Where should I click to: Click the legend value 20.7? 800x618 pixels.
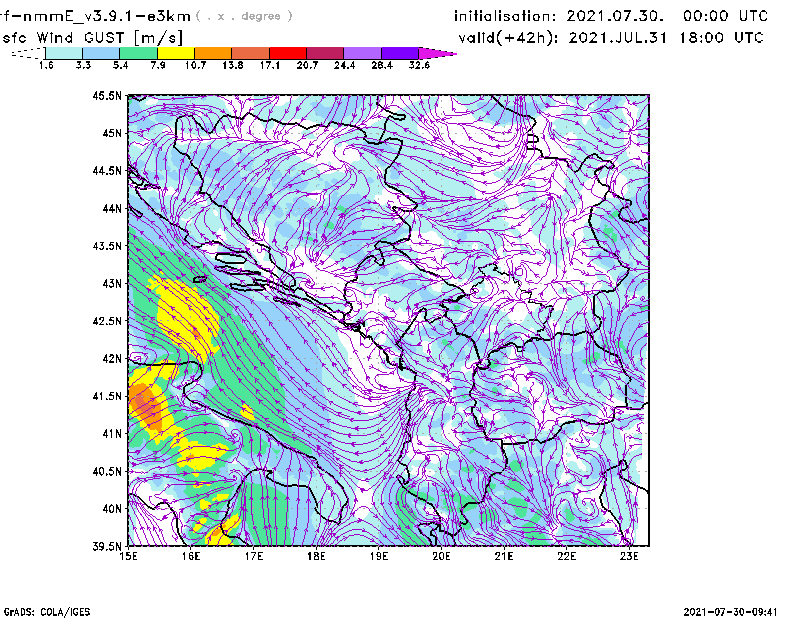pos(307,65)
